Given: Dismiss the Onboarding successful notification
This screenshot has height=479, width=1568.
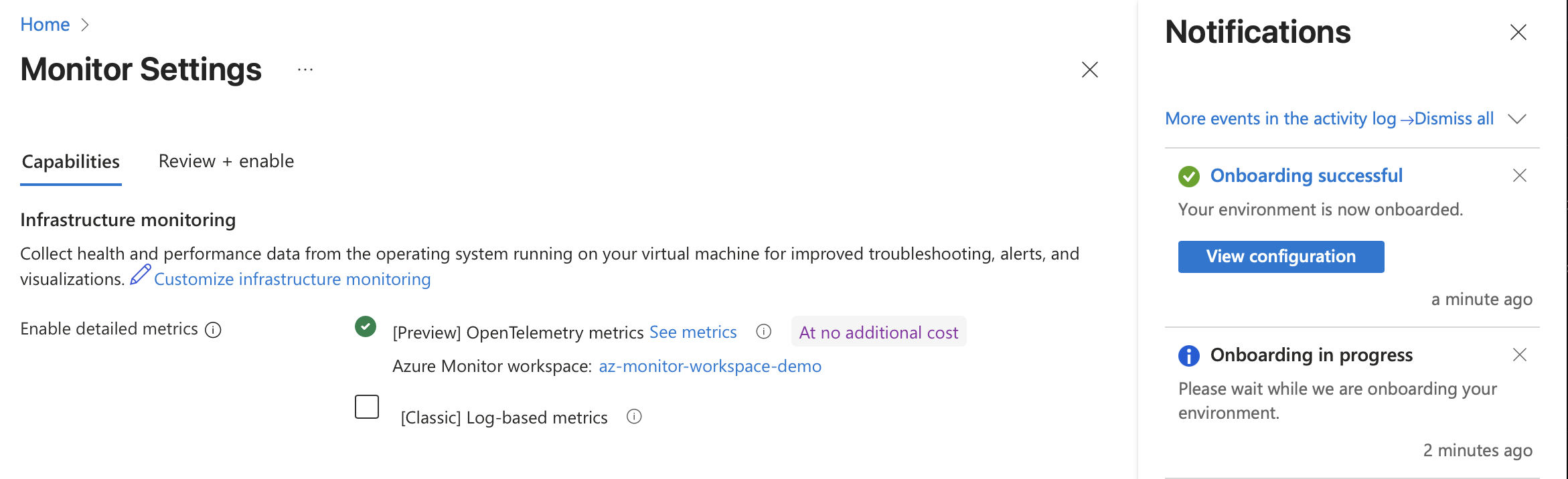Looking at the screenshot, I should click(x=1519, y=175).
